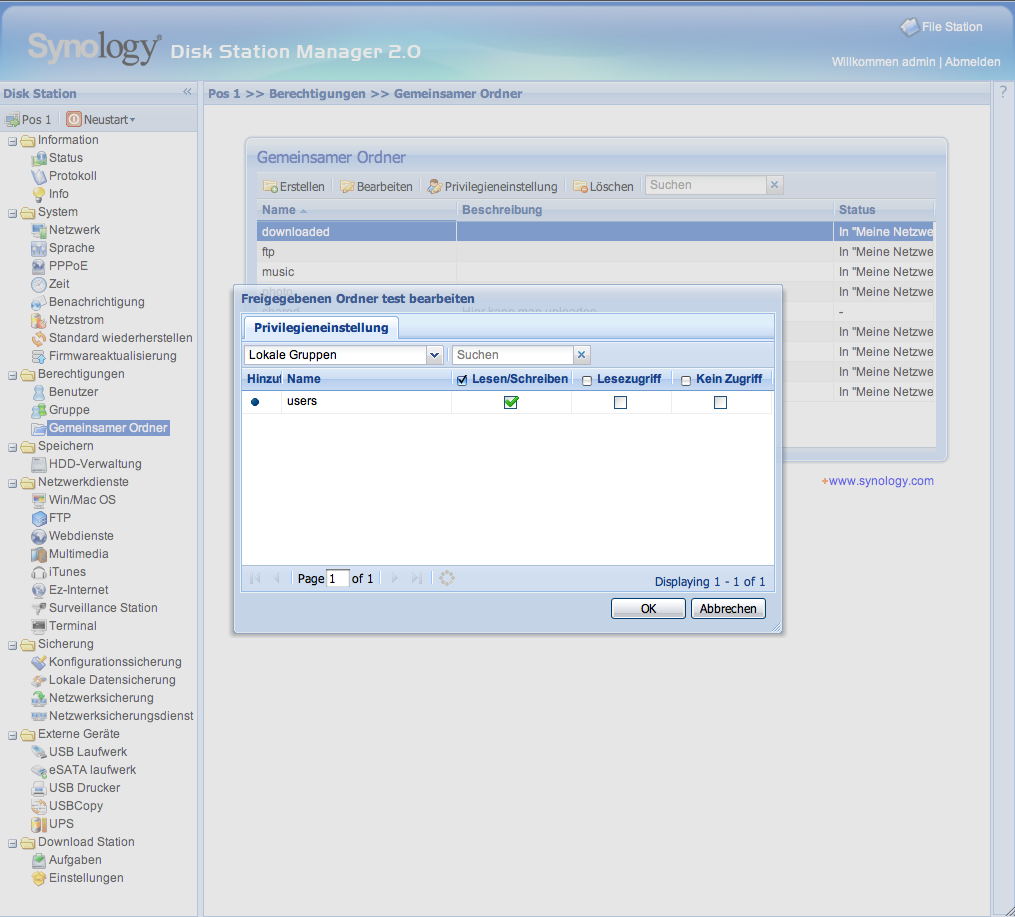Click the refresh icon in the pagination bar
Image resolution: width=1015 pixels, height=917 pixels.
(x=447, y=578)
